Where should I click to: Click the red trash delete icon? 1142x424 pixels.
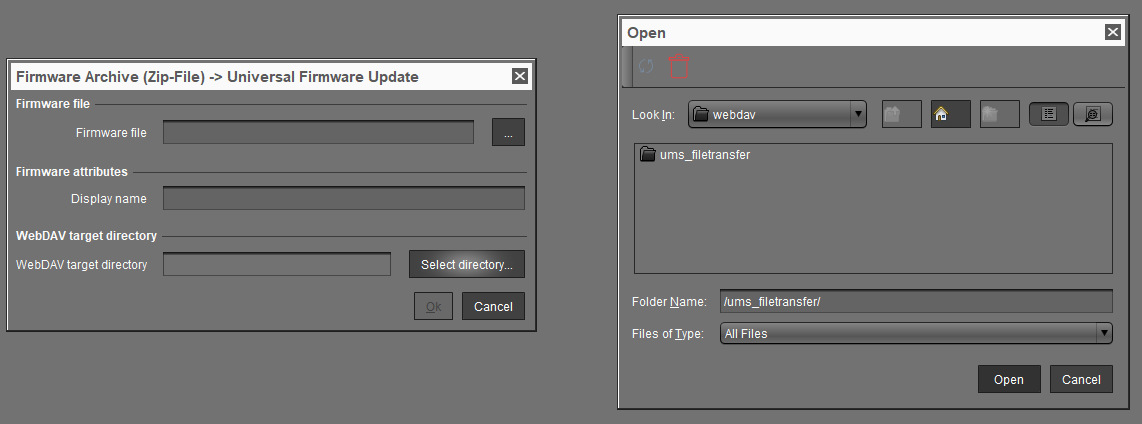[x=679, y=66]
